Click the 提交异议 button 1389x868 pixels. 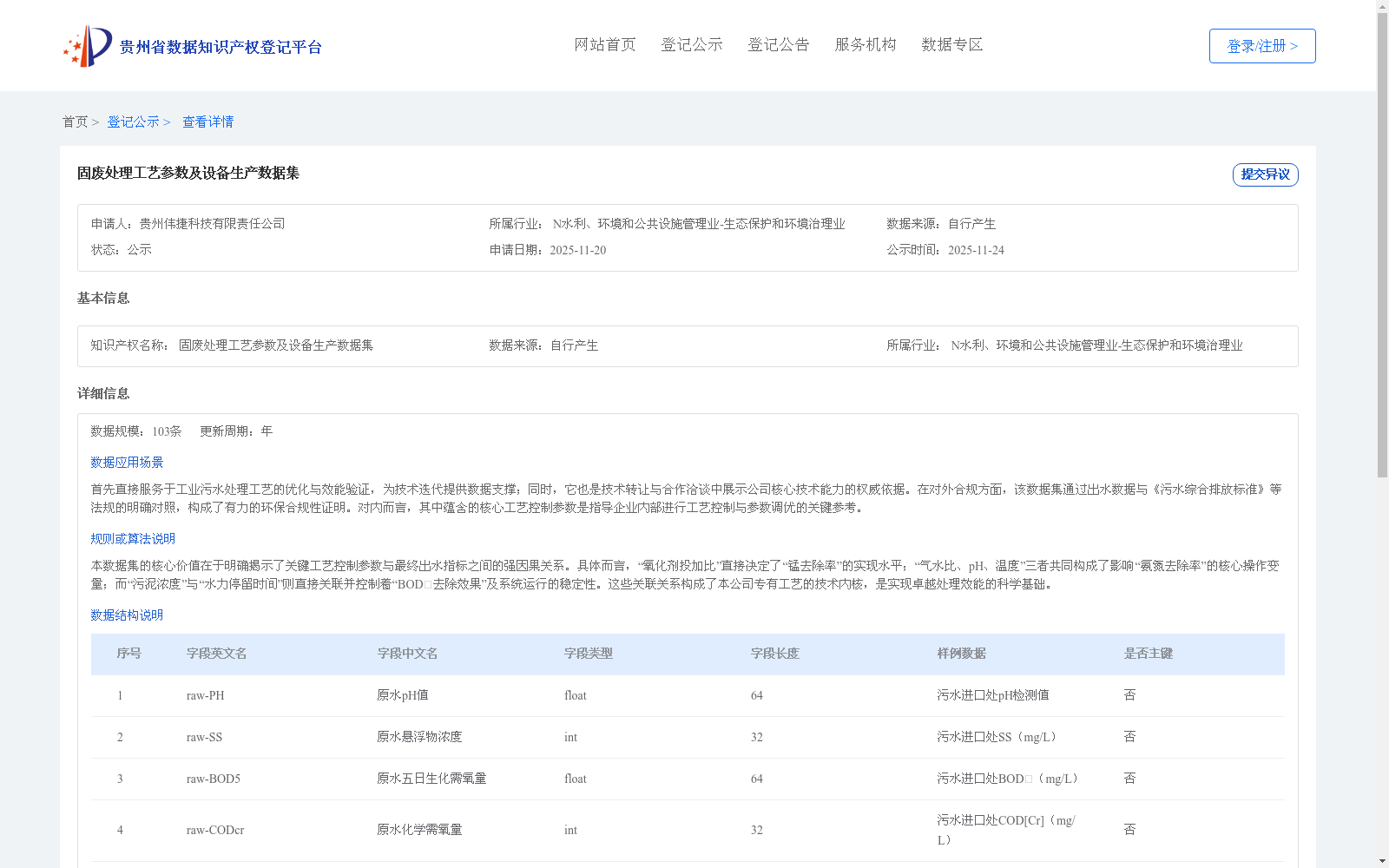point(1266,174)
